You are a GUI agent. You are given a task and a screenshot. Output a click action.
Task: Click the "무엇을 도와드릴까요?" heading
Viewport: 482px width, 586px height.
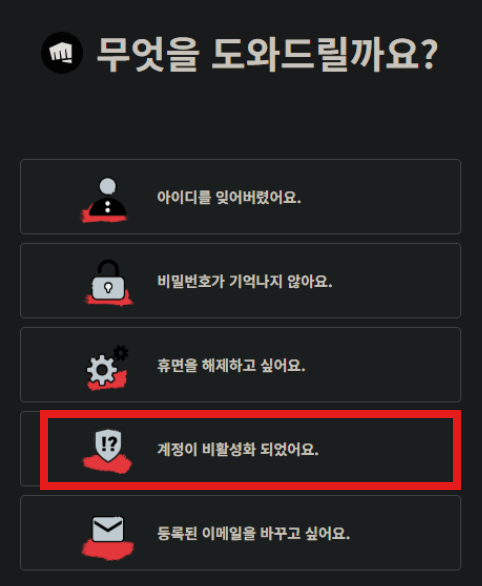coord(268,53)
